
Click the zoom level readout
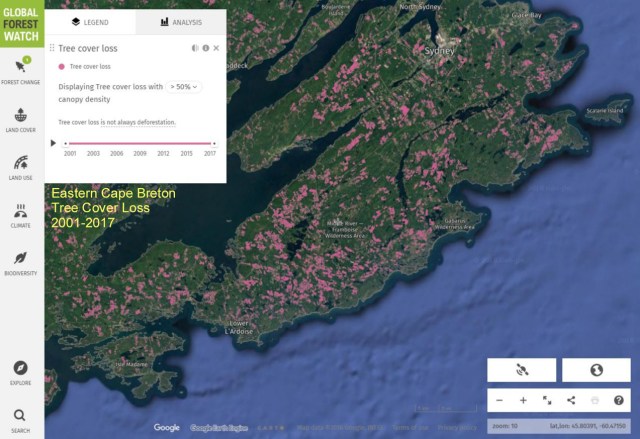click(x=505, y=426)
